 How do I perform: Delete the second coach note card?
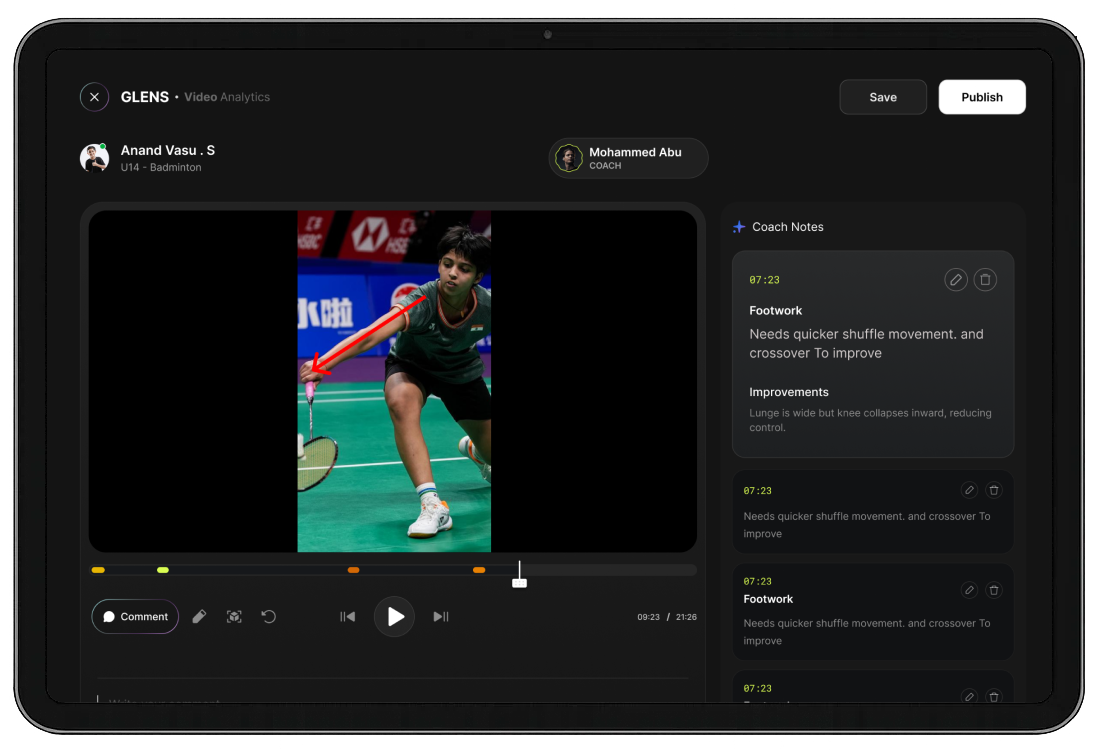tap(993, 490)
